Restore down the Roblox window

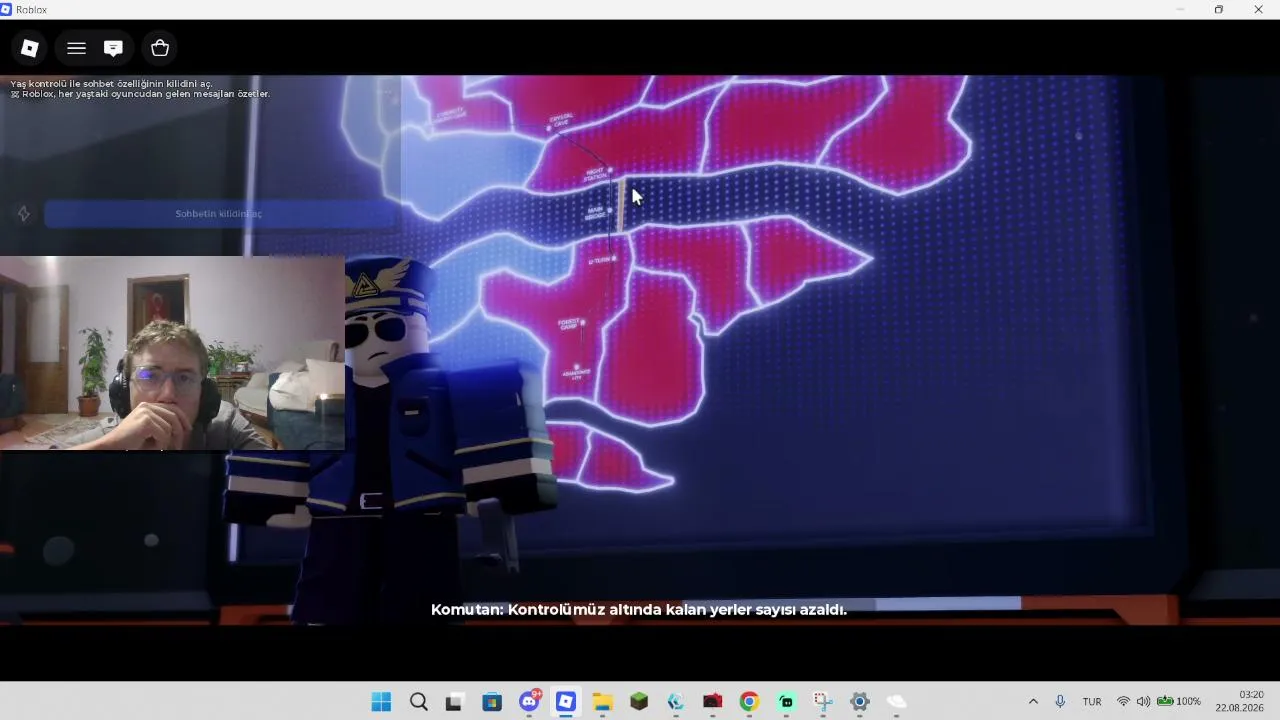(1219, 9)
